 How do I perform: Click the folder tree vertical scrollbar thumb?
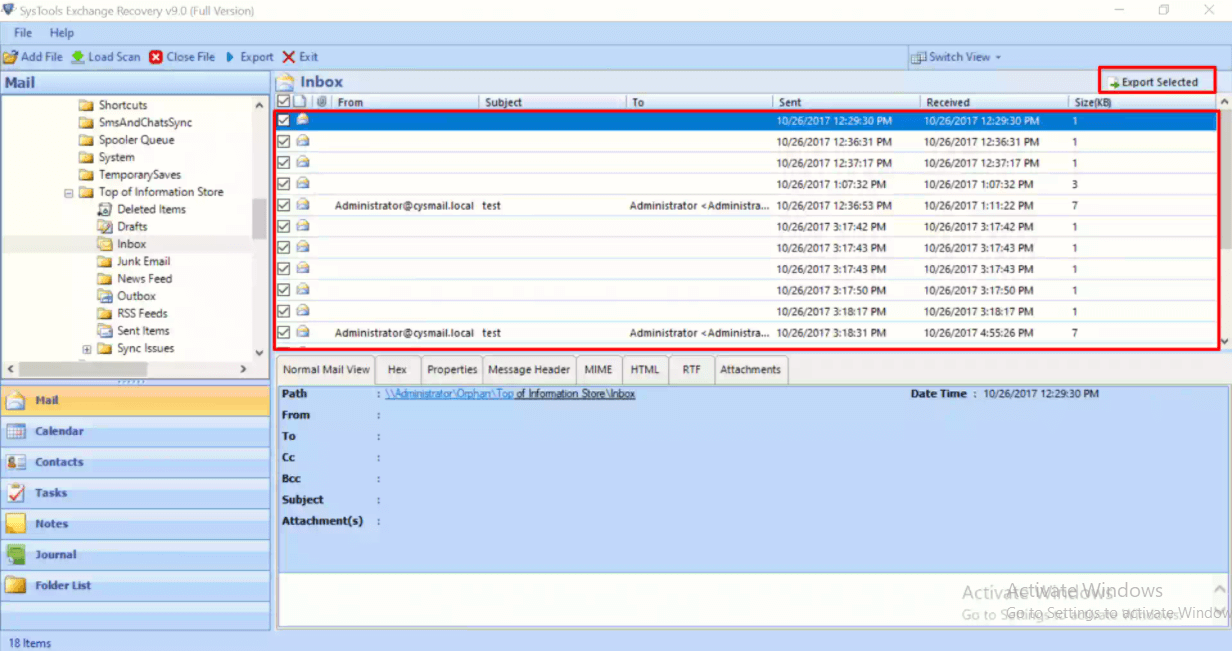(260, 218)
